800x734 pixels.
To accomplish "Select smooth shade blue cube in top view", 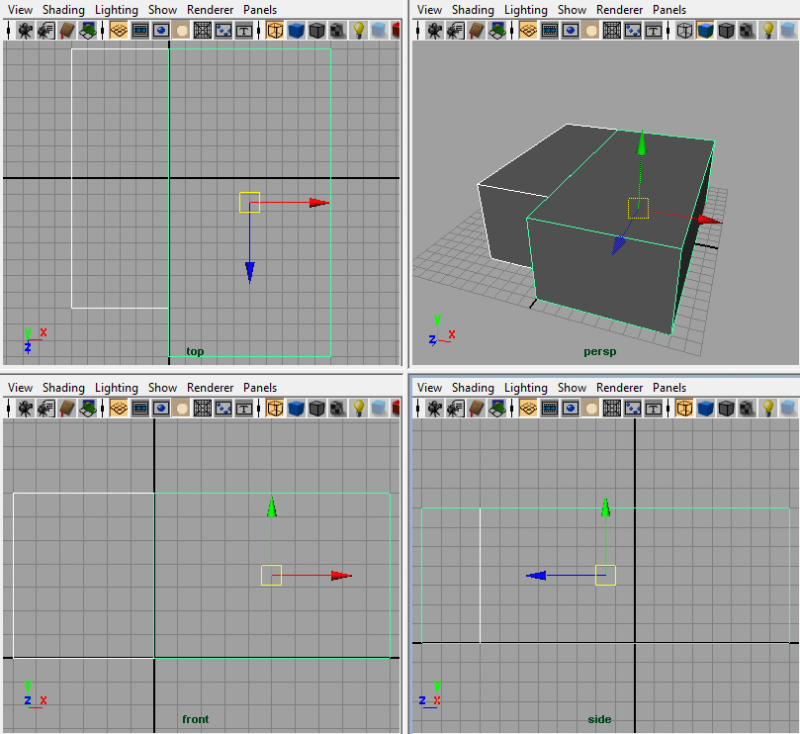I will [x=296, y=30].
